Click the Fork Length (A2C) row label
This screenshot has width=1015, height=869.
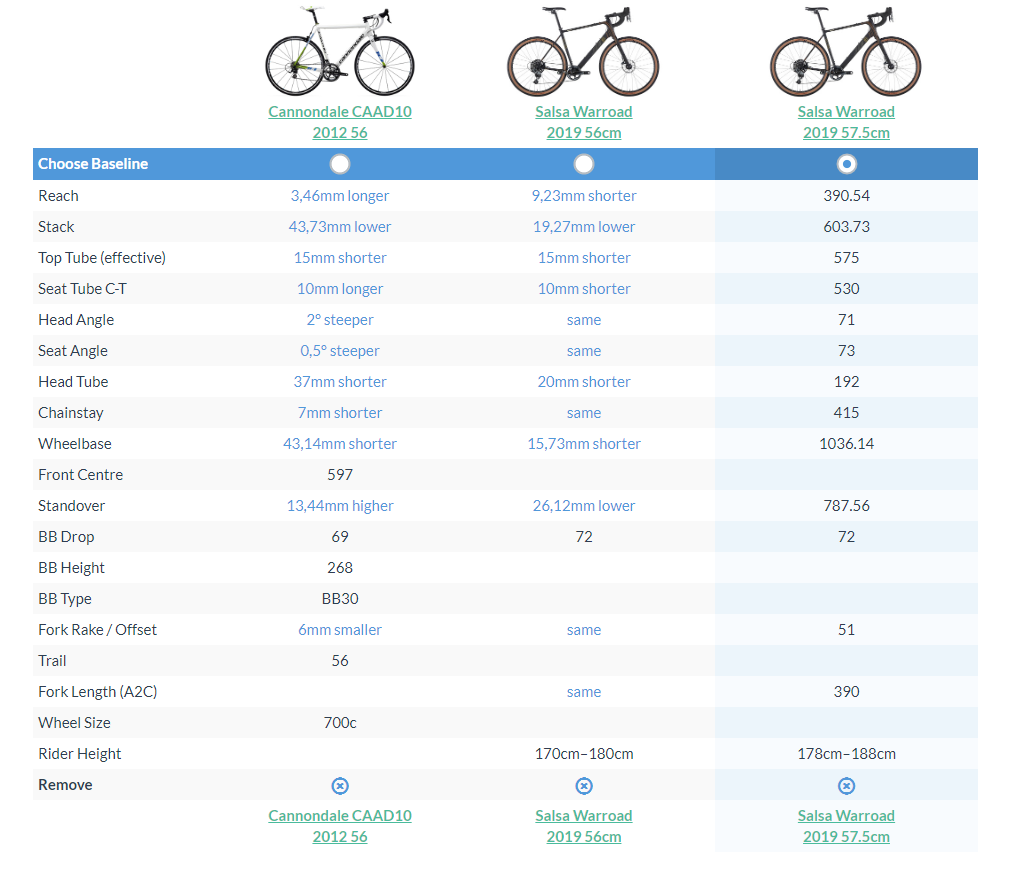click(97, 692)
